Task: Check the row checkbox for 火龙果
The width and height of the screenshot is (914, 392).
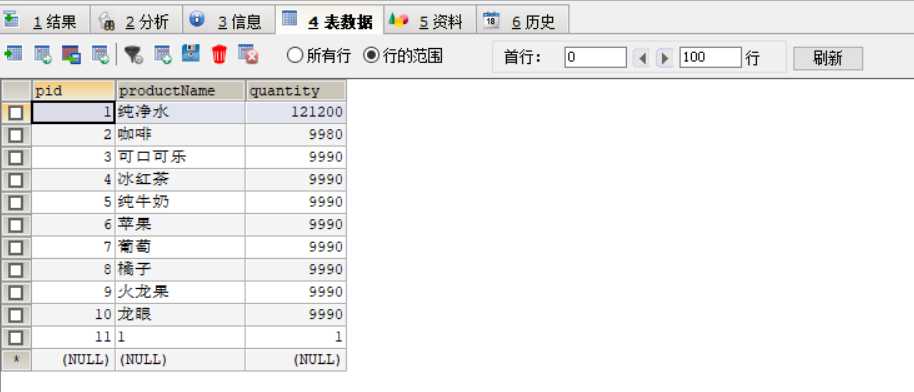Action: (16, 292)
